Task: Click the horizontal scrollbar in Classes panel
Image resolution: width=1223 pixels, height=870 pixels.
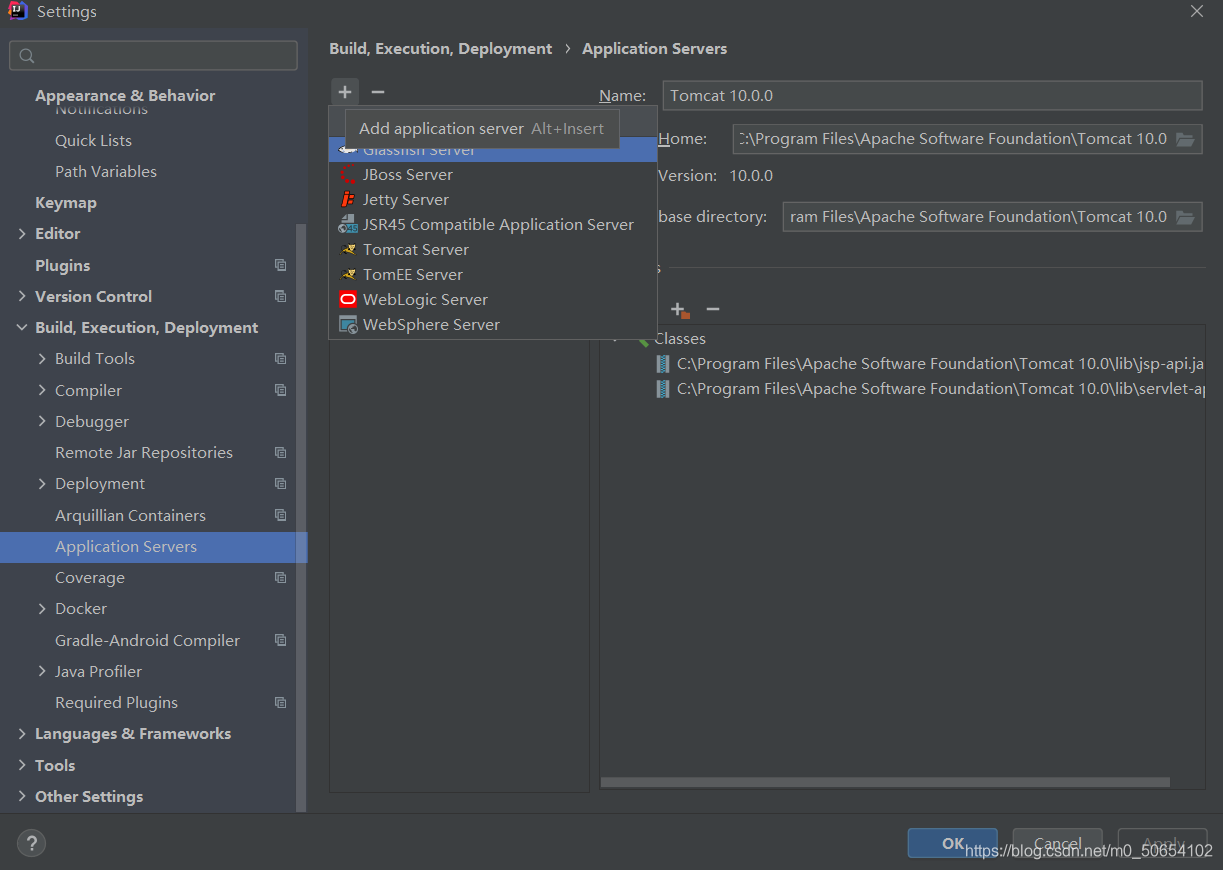Action: click(x=885, y=783)
